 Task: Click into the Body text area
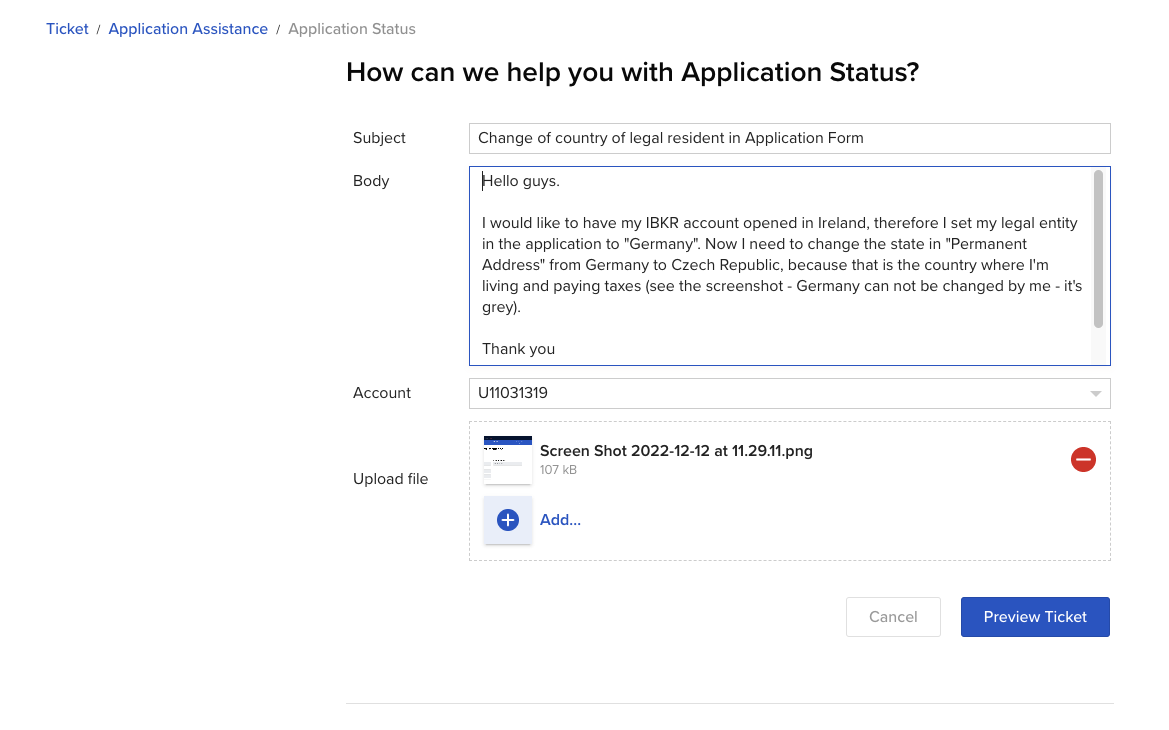pyautogui.click(x=790, y=266)
